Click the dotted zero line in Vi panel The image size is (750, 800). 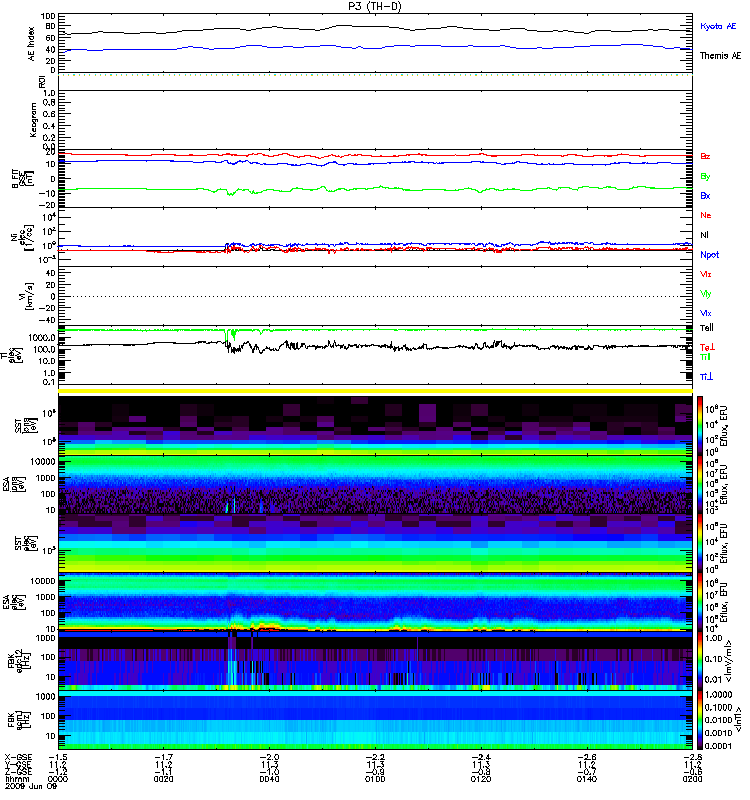coord(376,296)
